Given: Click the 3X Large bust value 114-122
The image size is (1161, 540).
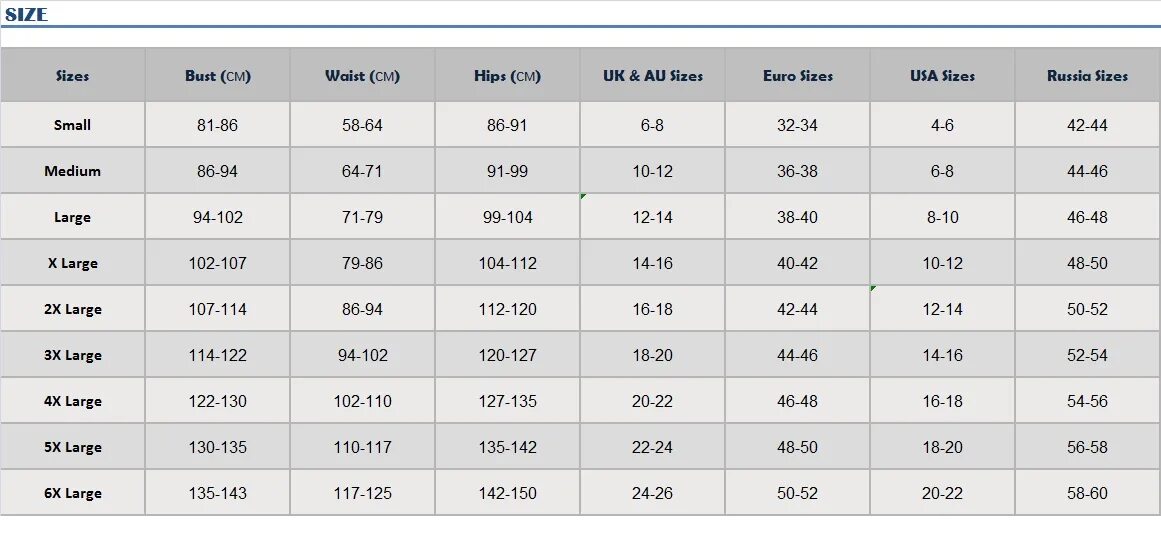Looking at the screenshot, I should 218,355.
